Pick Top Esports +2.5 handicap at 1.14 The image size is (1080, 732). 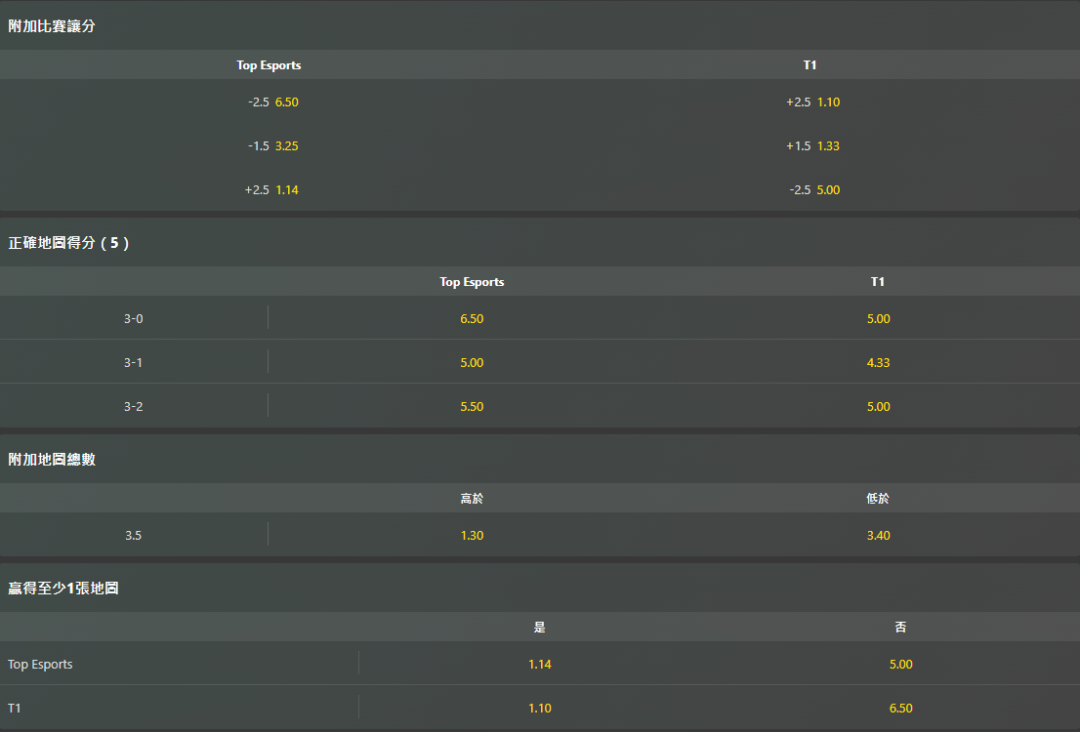click(x=286, y=190)
